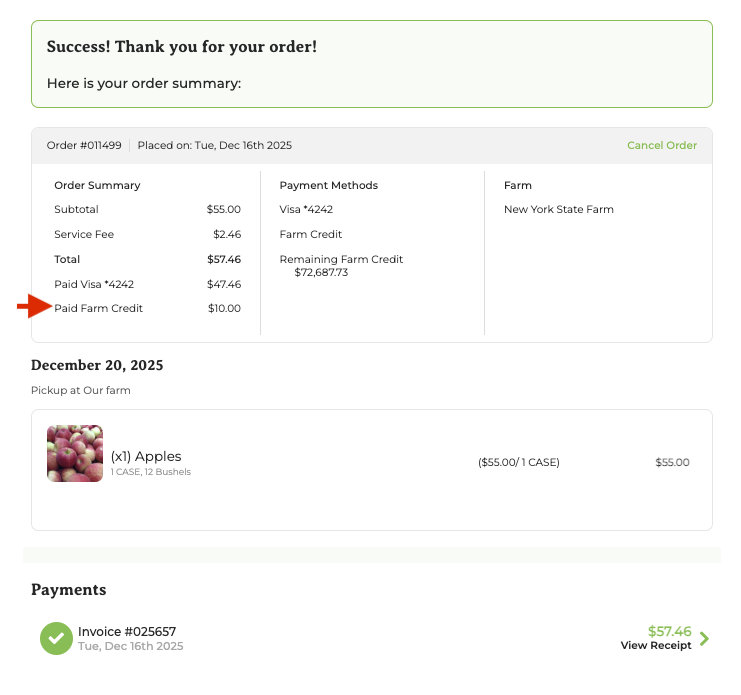Click the Visa *4242 payment method

point(306,209)
